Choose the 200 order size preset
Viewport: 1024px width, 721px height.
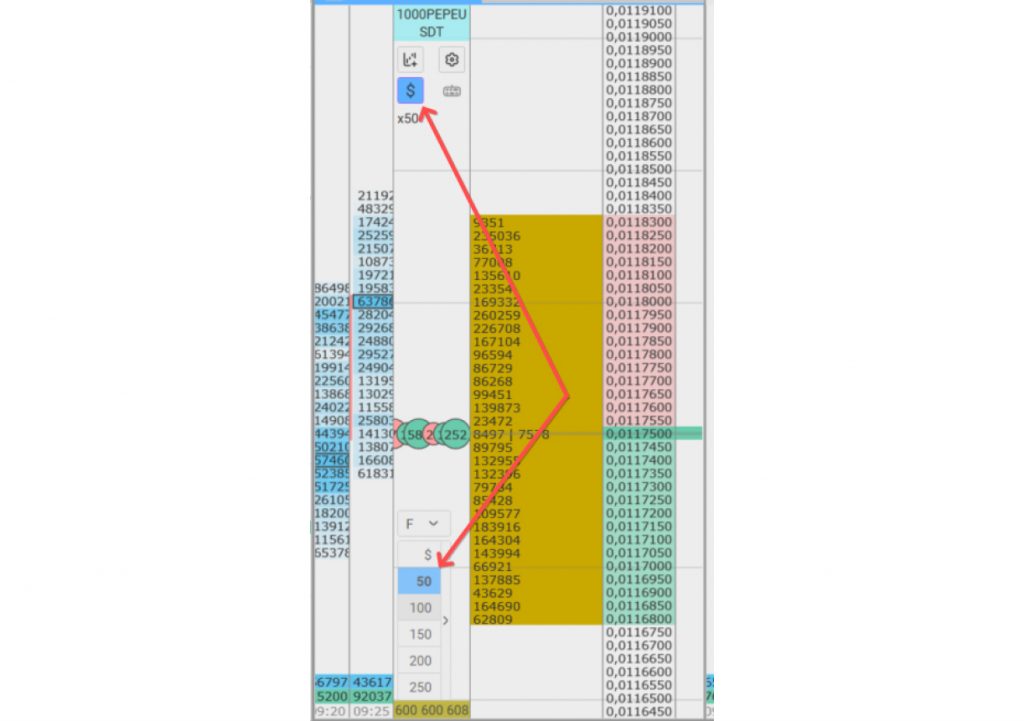tap(420, 661)
